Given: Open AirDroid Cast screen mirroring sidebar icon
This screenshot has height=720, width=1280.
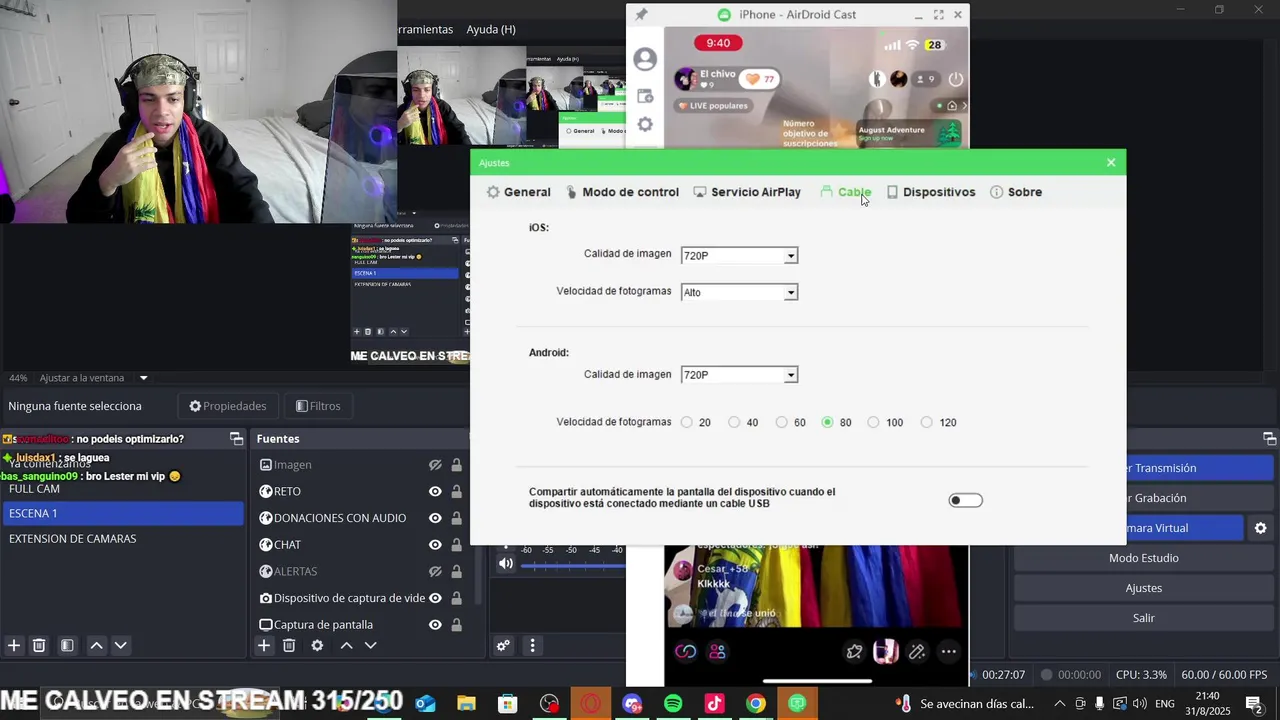Looking at the screenshot, I should pos(645,97).
